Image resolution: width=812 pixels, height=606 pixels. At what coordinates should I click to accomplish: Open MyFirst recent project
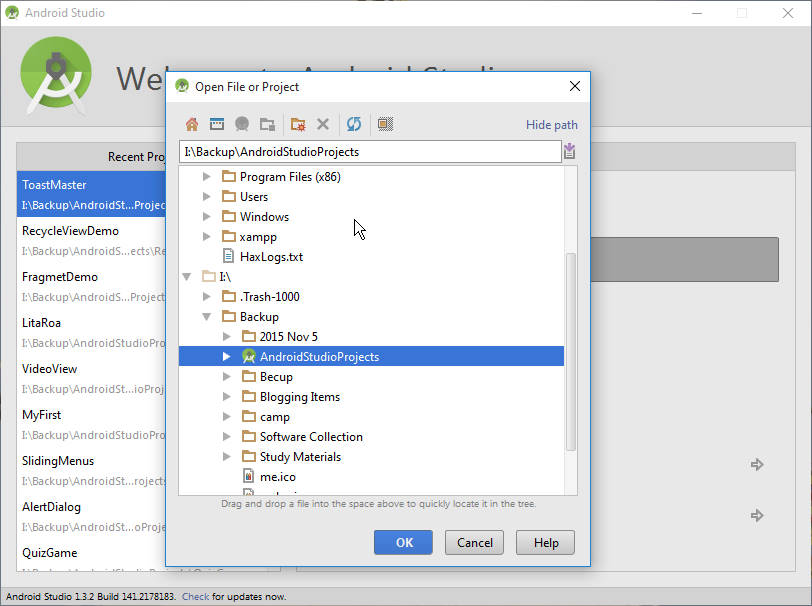pos(91,425)
